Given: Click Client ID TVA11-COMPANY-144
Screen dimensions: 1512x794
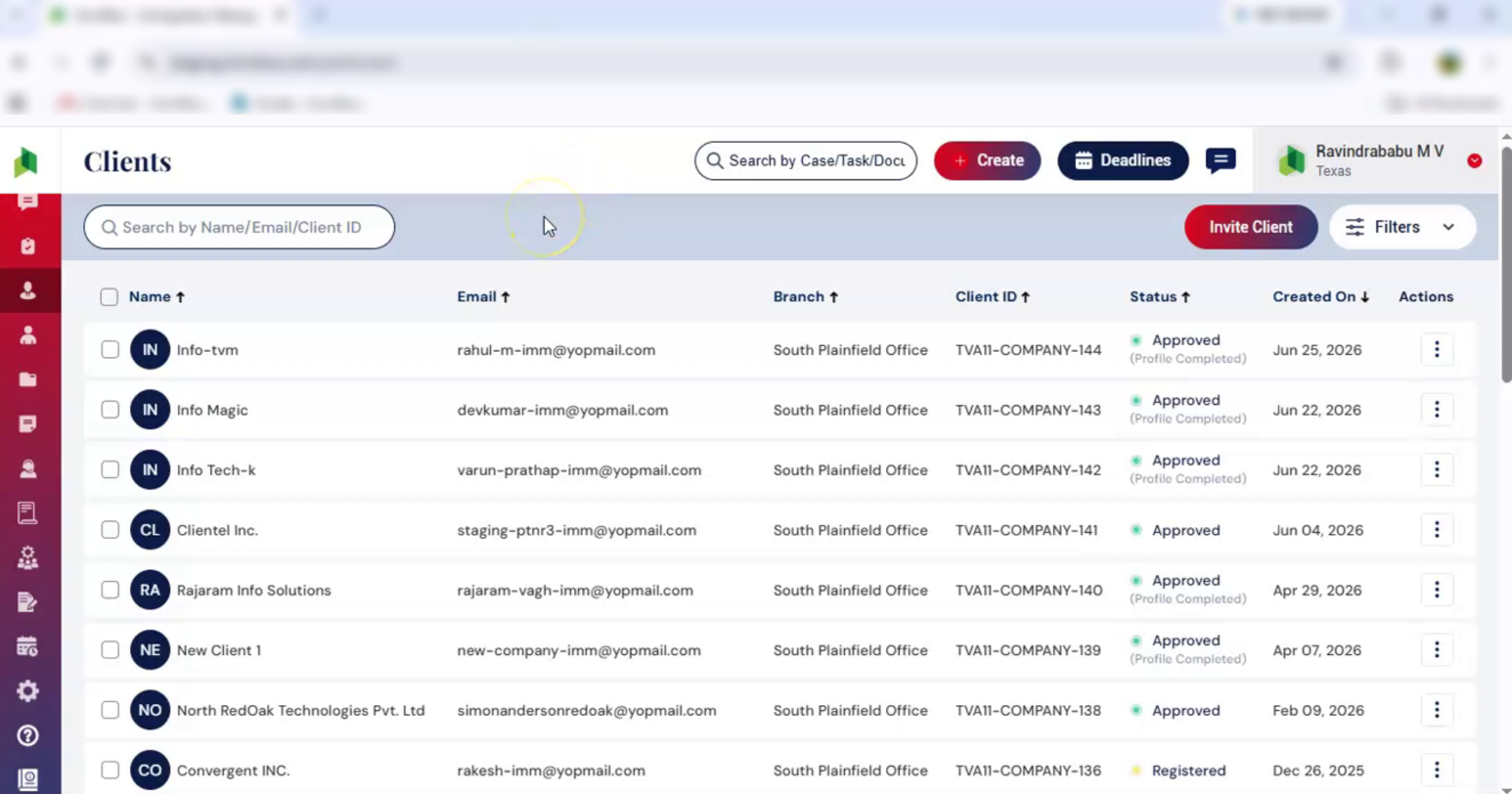Looking at the screenshot, I should [x=1028, y=350].
